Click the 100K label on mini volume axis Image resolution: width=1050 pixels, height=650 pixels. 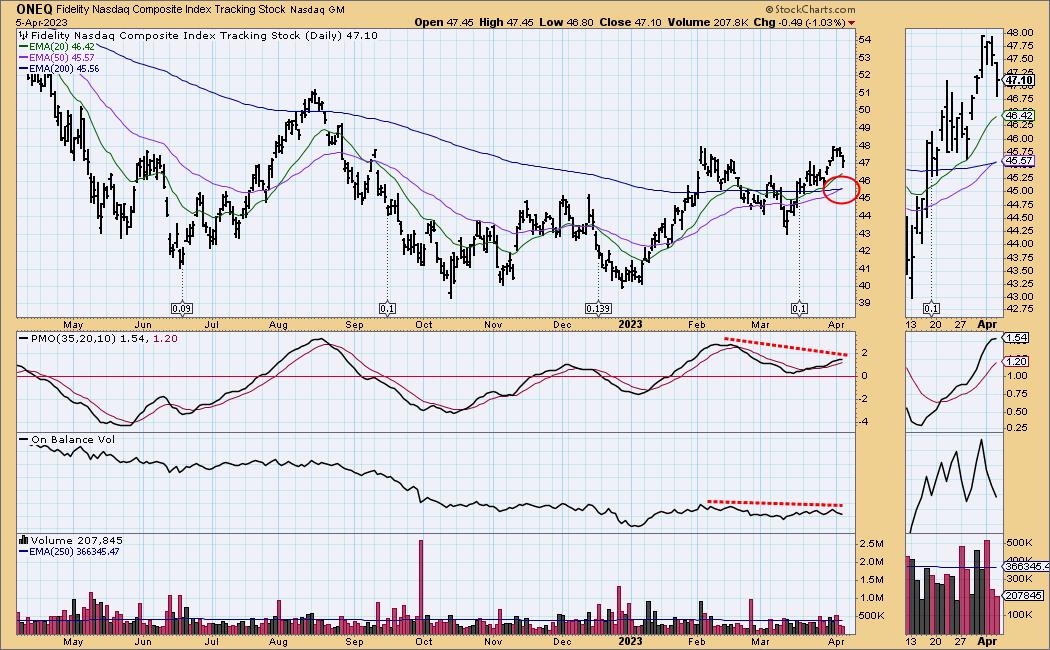pos(1020,615)
